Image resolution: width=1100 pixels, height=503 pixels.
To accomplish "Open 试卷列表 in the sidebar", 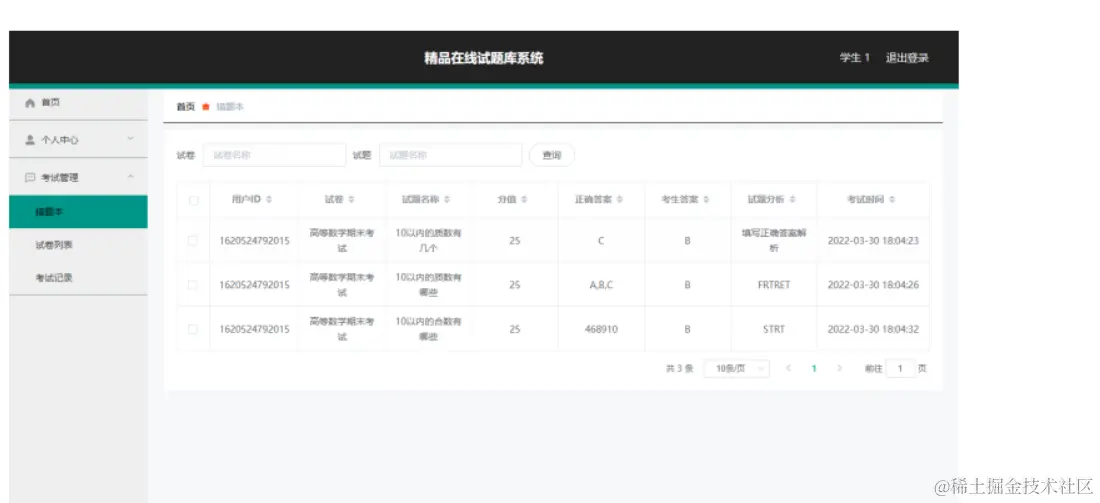I will click(78, 245).
